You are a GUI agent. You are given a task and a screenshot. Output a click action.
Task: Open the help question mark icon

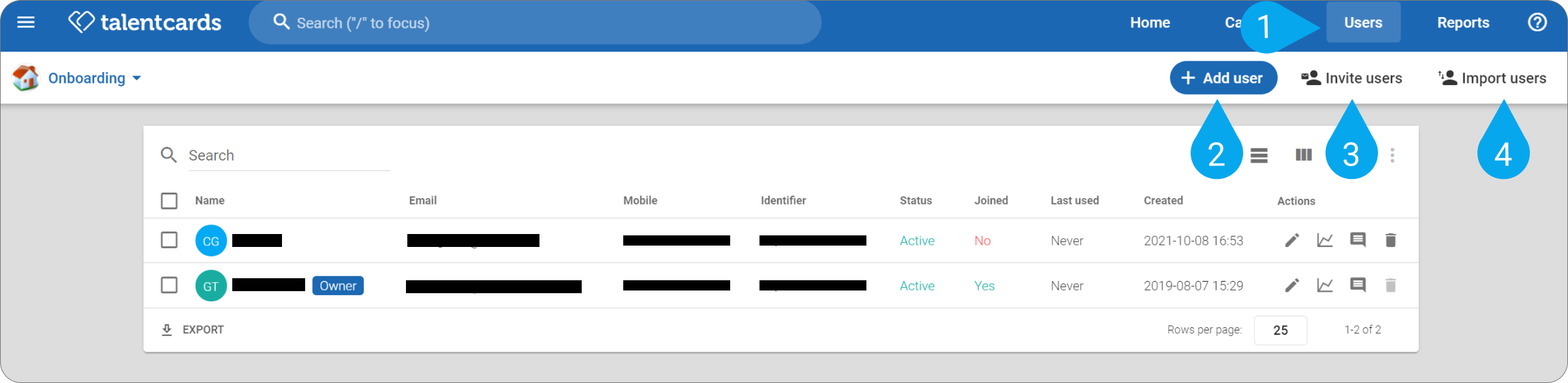[1537, 22]
